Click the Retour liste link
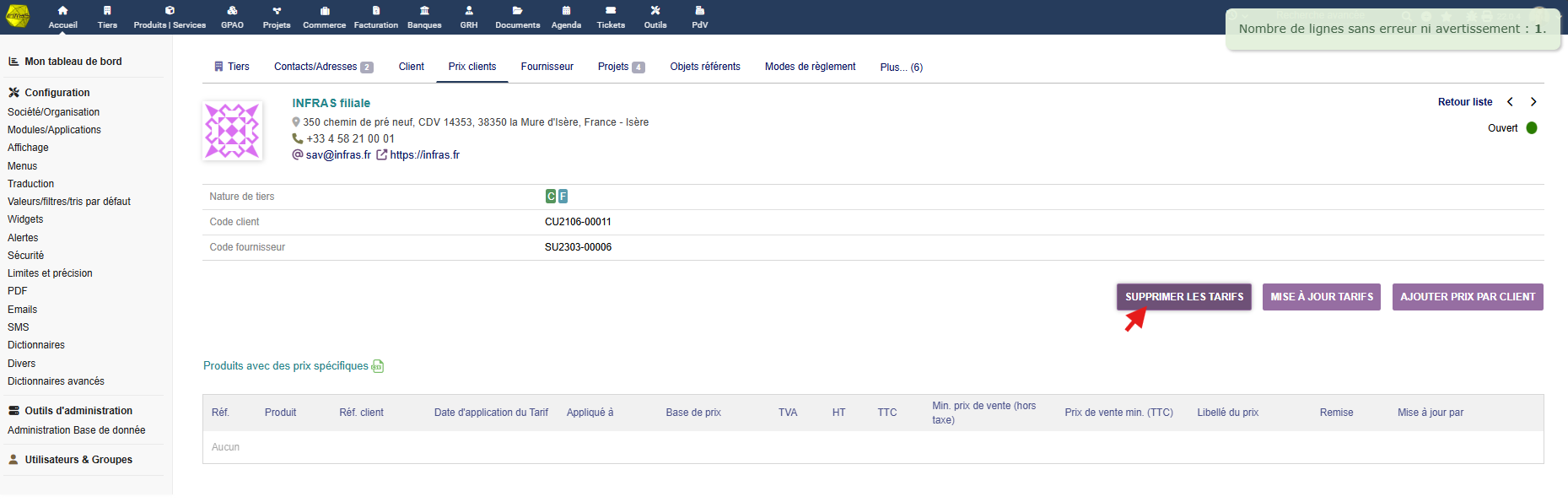 pos(1464,102)
